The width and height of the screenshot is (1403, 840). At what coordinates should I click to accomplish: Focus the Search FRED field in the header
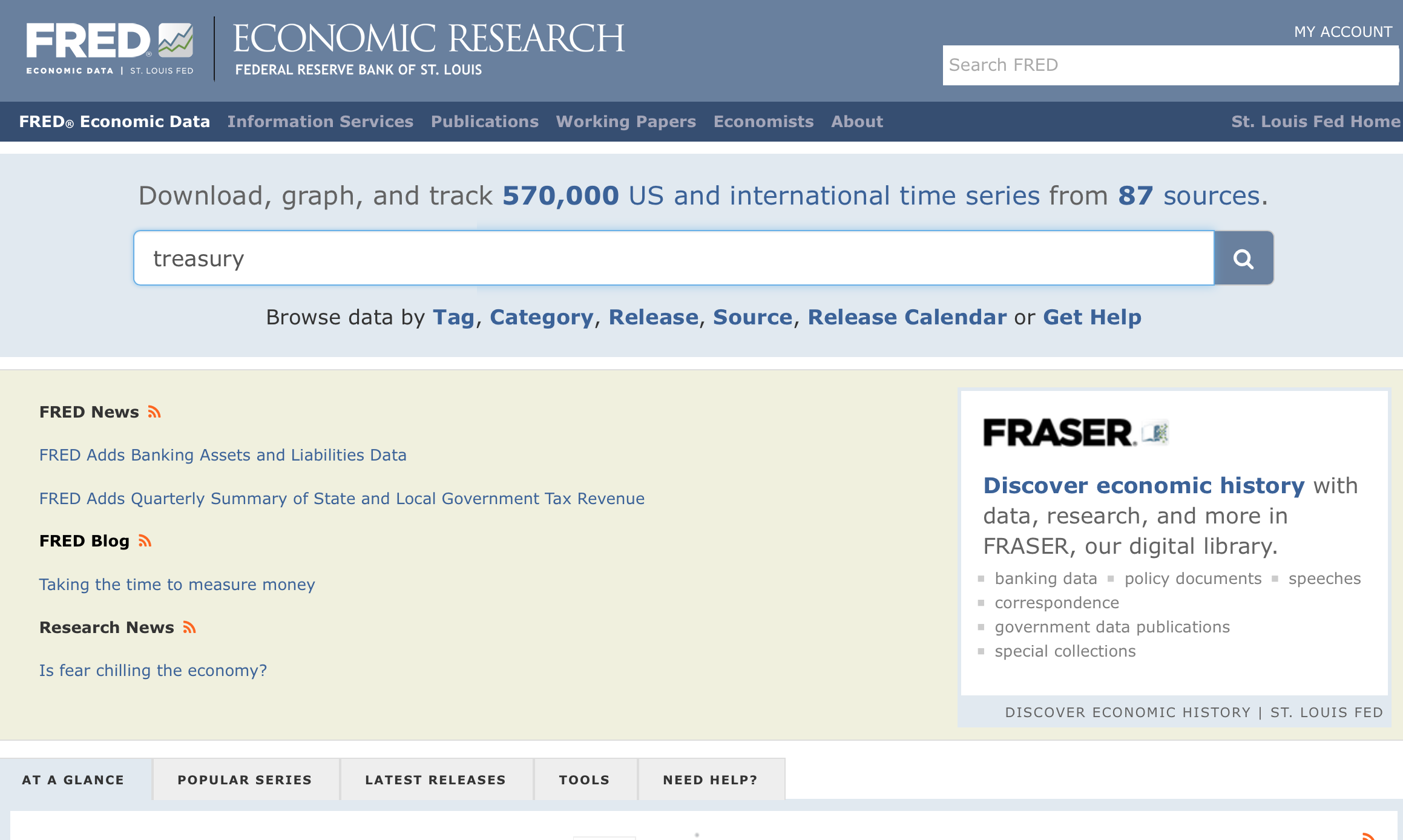coord(1171,65)
